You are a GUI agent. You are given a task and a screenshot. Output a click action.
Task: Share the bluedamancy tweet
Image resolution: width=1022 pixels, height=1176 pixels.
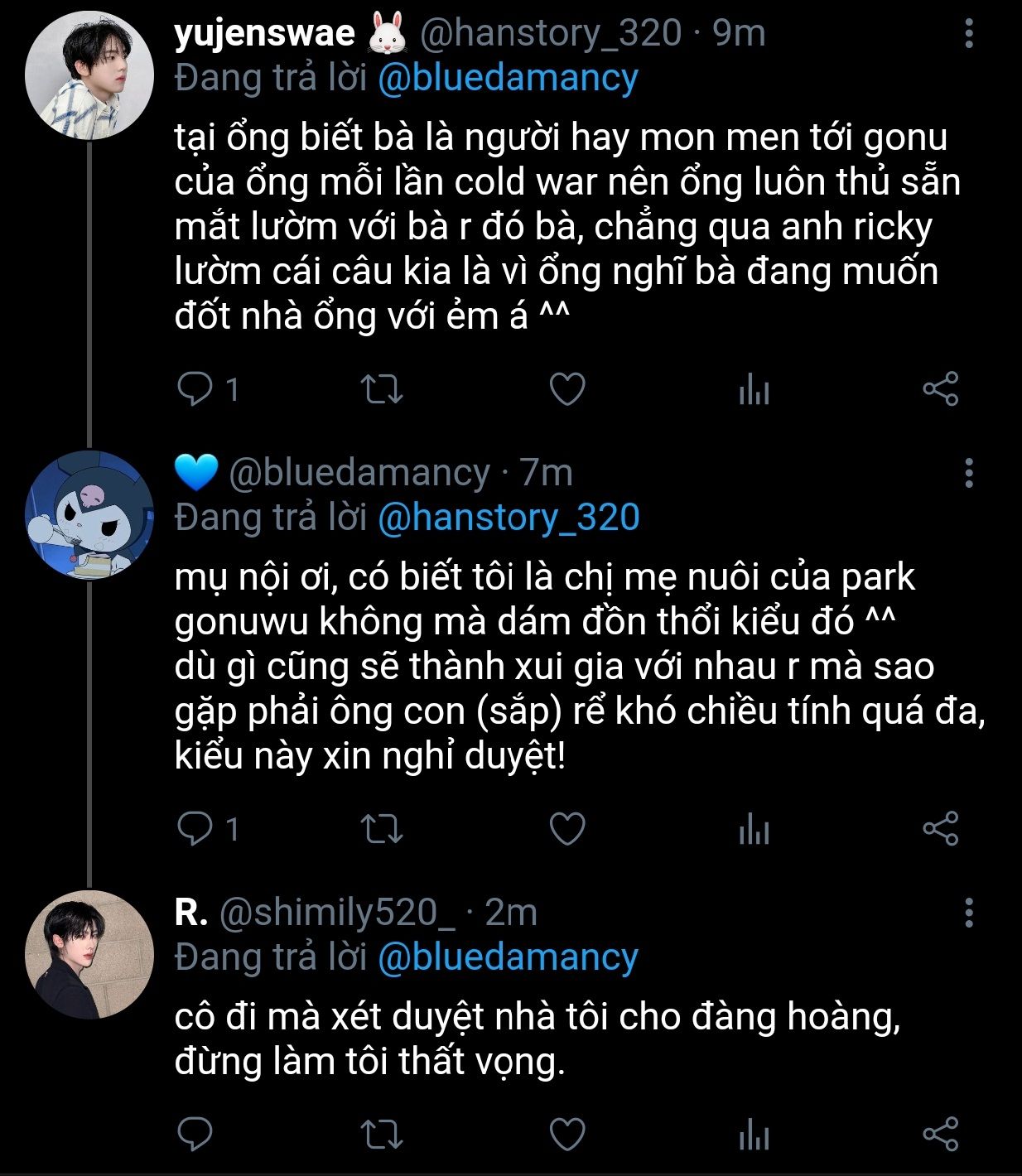[940, 828]
